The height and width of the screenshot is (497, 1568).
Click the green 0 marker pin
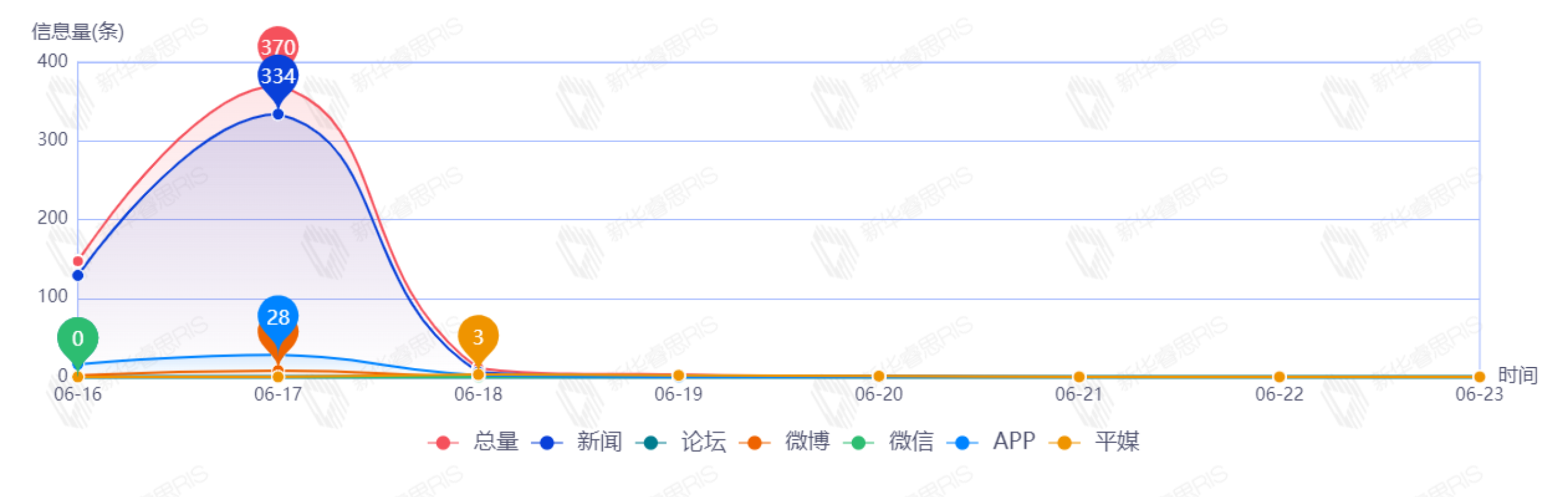tap(78, 340)
